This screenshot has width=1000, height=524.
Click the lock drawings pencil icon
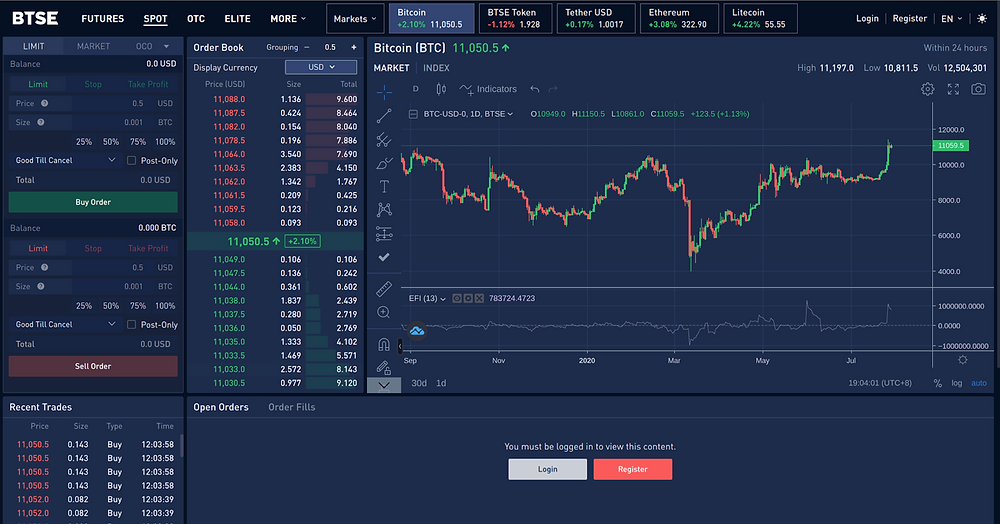pyautogui.click(x=384, y=367)
